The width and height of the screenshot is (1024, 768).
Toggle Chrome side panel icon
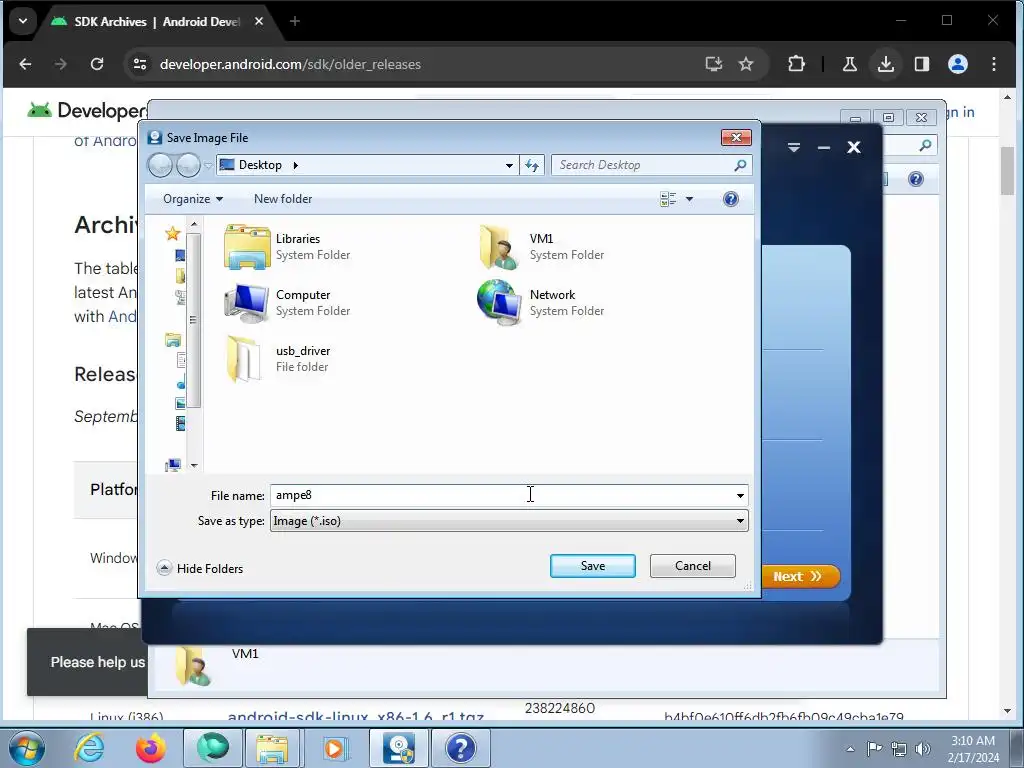tap(921, 64)
